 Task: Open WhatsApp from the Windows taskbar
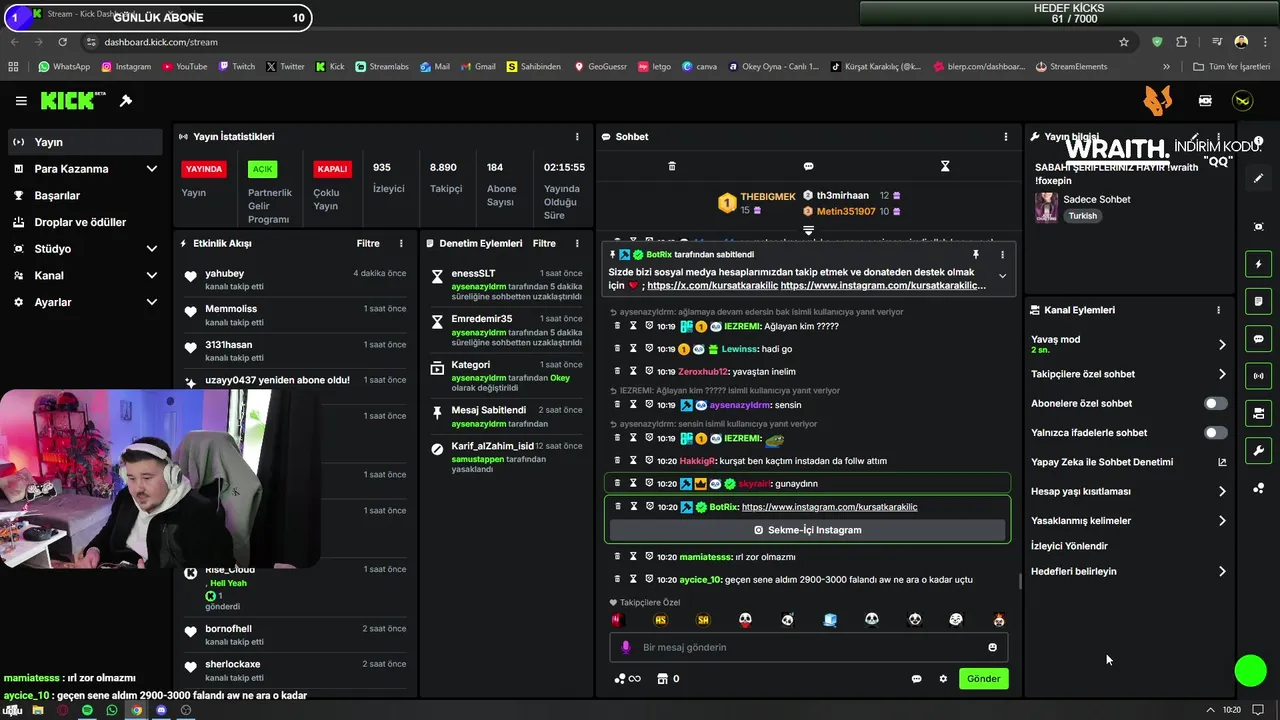(x=112, y=710)
